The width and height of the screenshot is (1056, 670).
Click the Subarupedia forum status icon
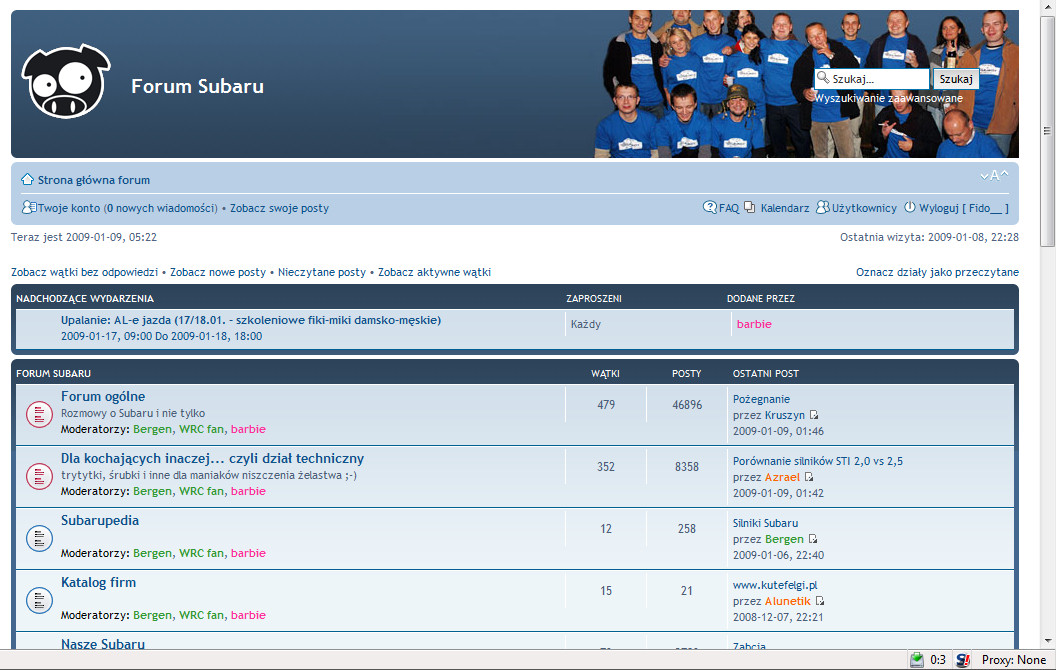click(x=39, y=538)
